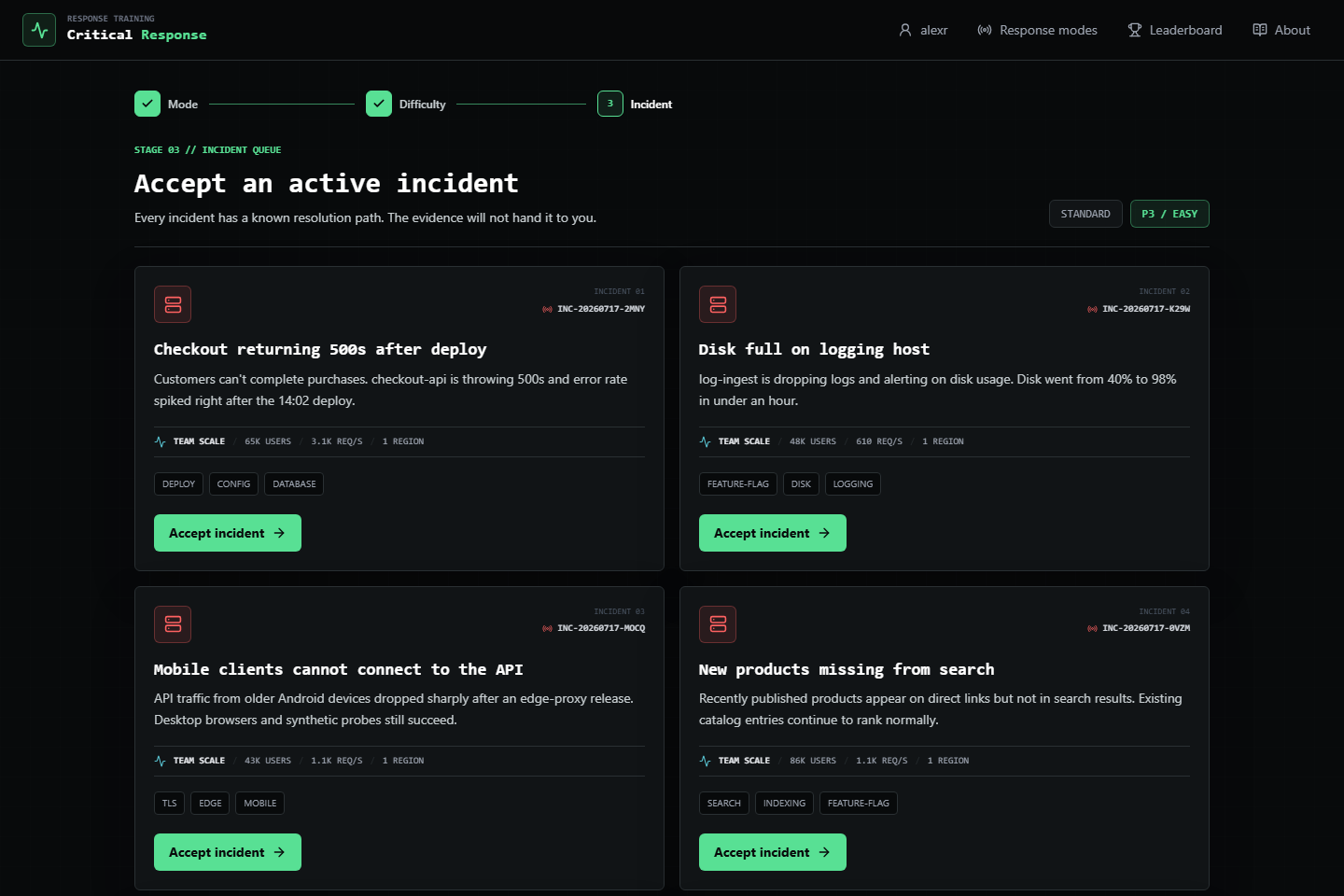The image size is (1344, 896).
Task: Click the '610 REQ/S' stat
Action: click(x=879, y=441)
